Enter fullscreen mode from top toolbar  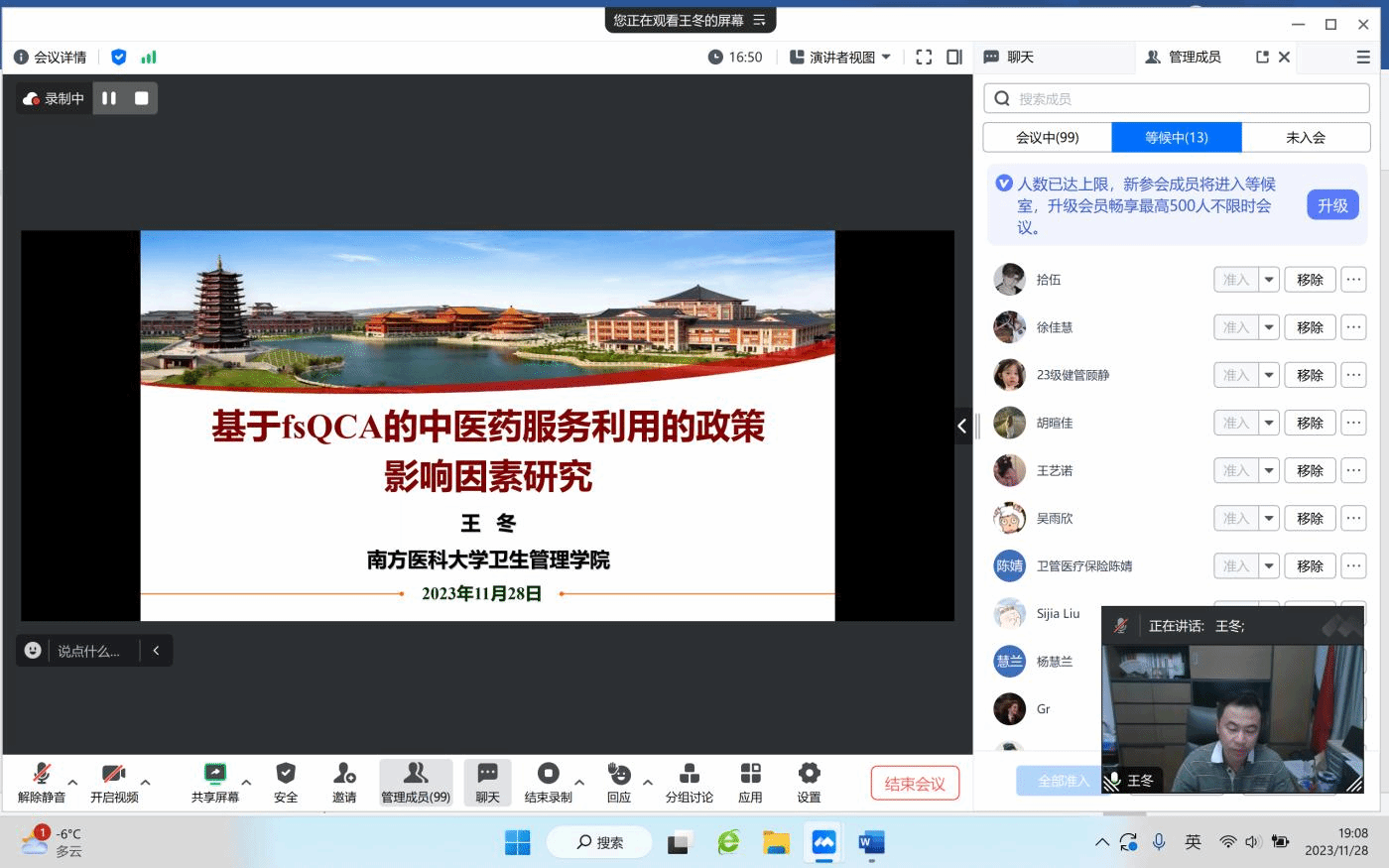pos(924,58)
